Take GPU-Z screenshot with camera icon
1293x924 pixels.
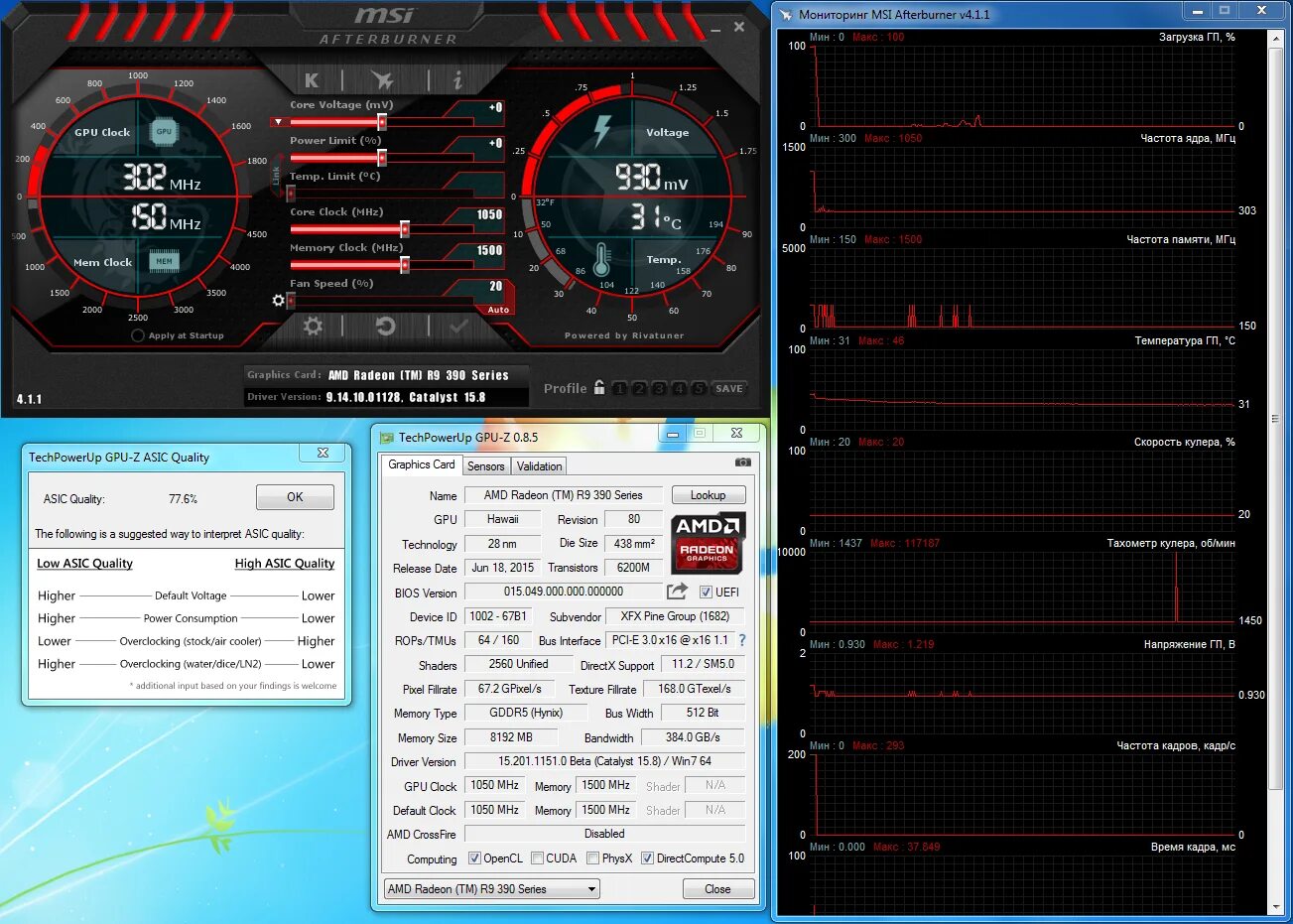(742, 462)
